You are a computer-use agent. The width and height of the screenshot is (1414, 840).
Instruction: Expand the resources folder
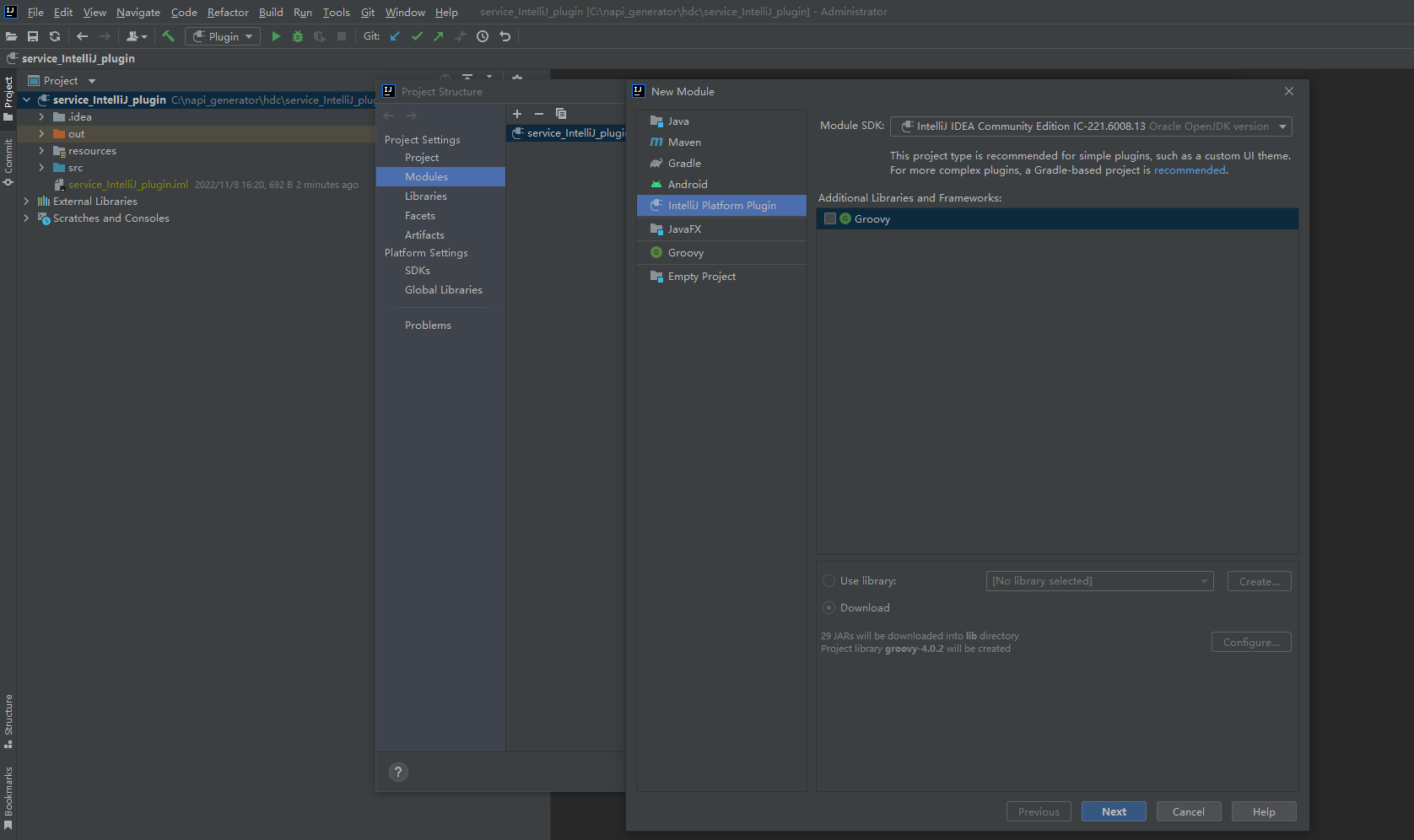click(41, 151)
